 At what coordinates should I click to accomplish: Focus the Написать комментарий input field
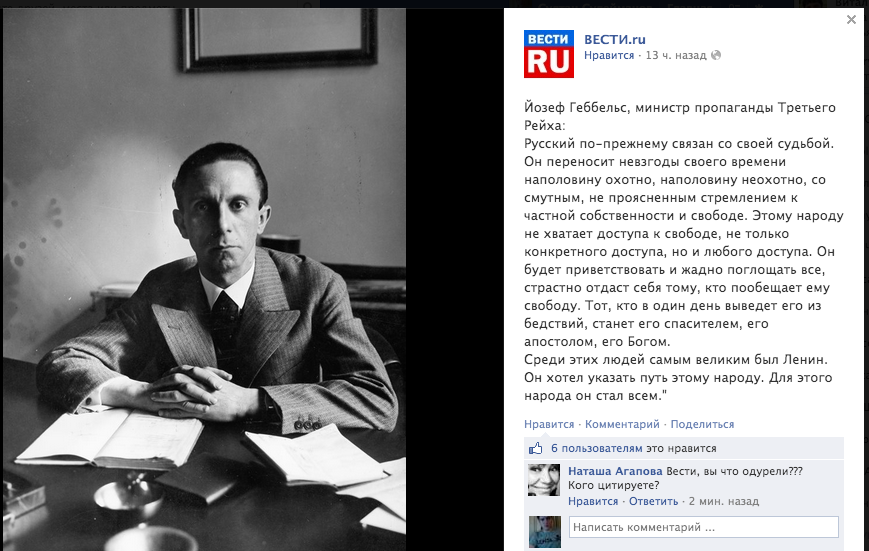703,527
